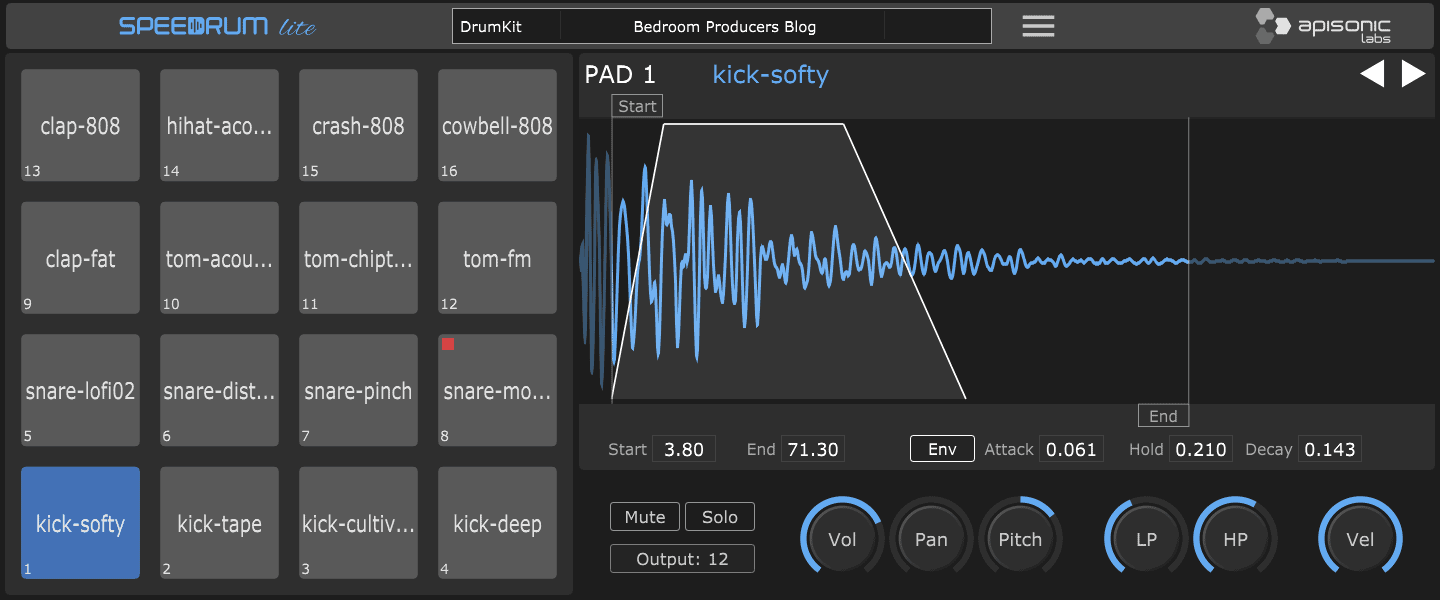Toggle the Env envelope button

pos(942,449)
